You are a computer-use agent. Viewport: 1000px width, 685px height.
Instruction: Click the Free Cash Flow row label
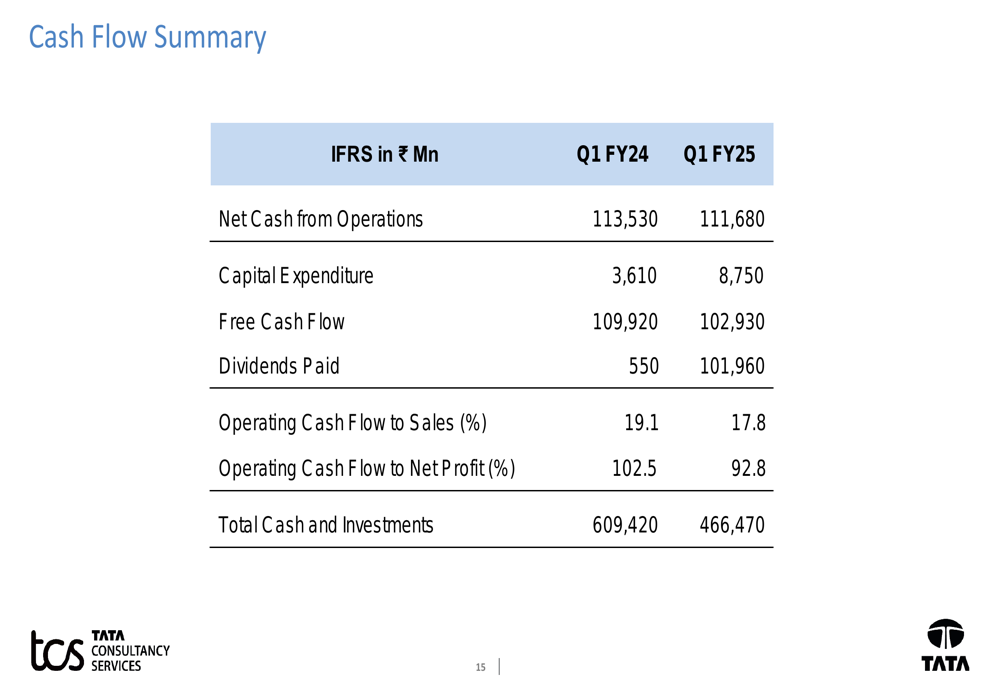tap(281, 322)
